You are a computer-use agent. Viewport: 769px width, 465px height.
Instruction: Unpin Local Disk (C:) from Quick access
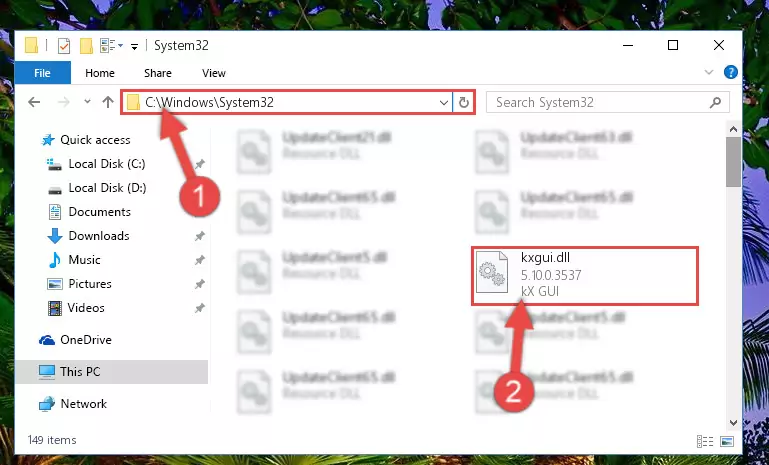pyautogui.click(x=200, y=164)
